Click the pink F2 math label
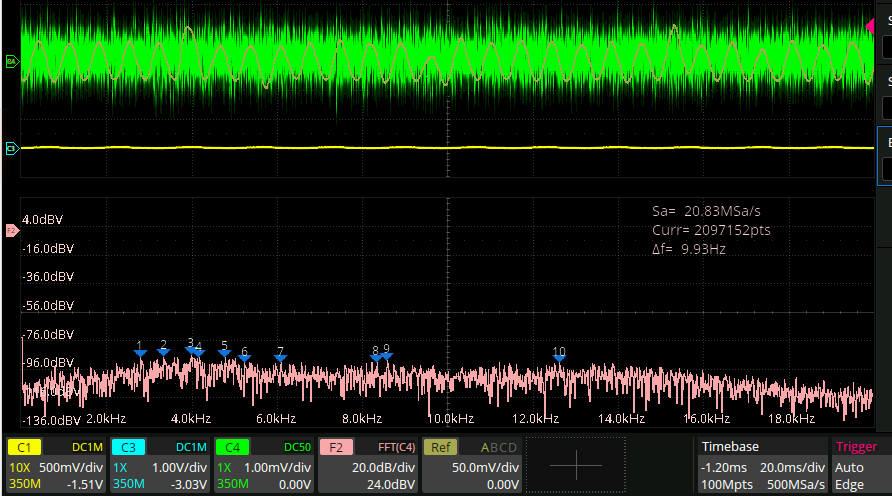Viewport: 892px width, 496px height. coord(336,447)
